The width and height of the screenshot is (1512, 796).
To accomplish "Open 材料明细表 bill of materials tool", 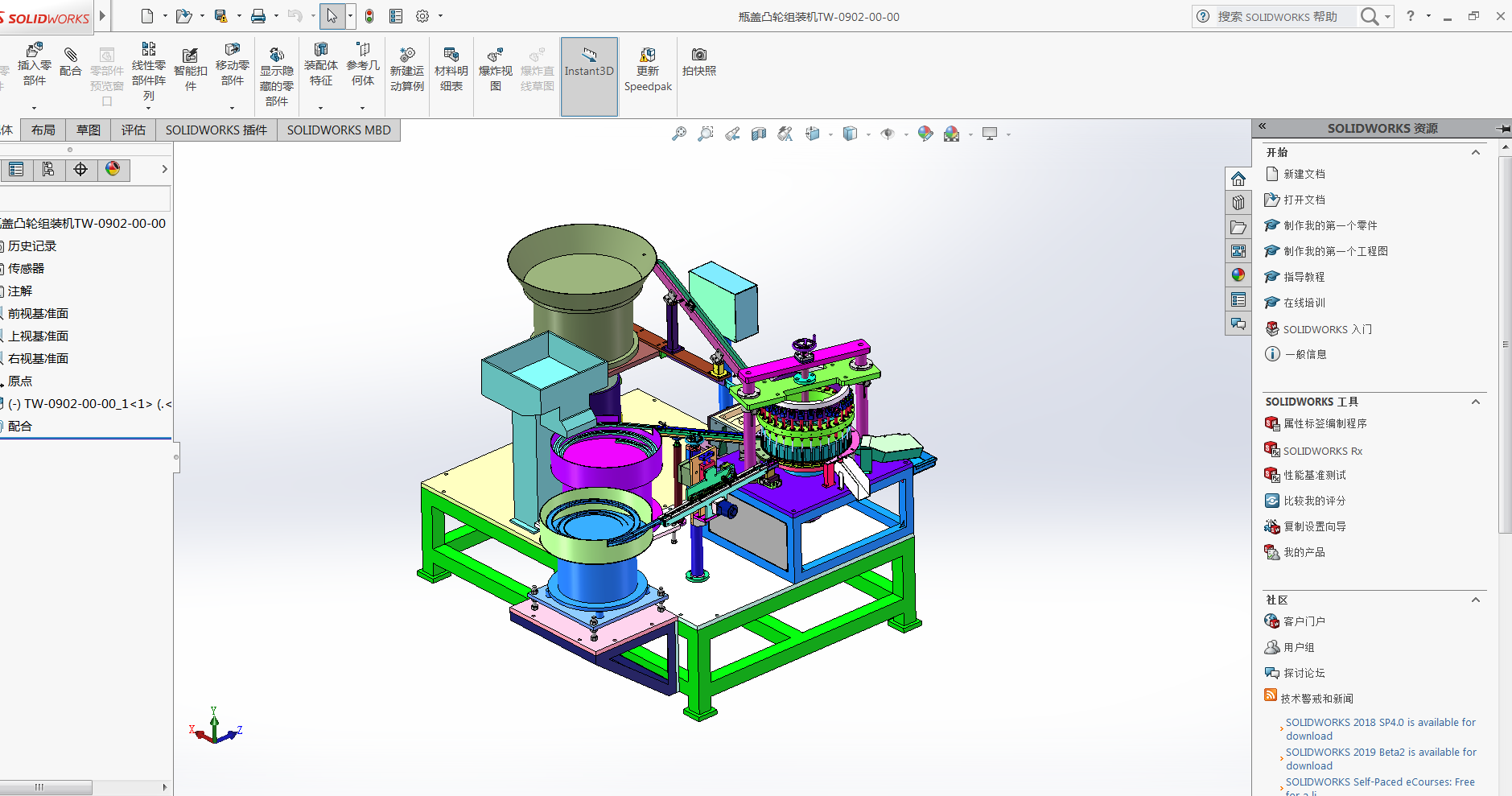I will 451,69.
